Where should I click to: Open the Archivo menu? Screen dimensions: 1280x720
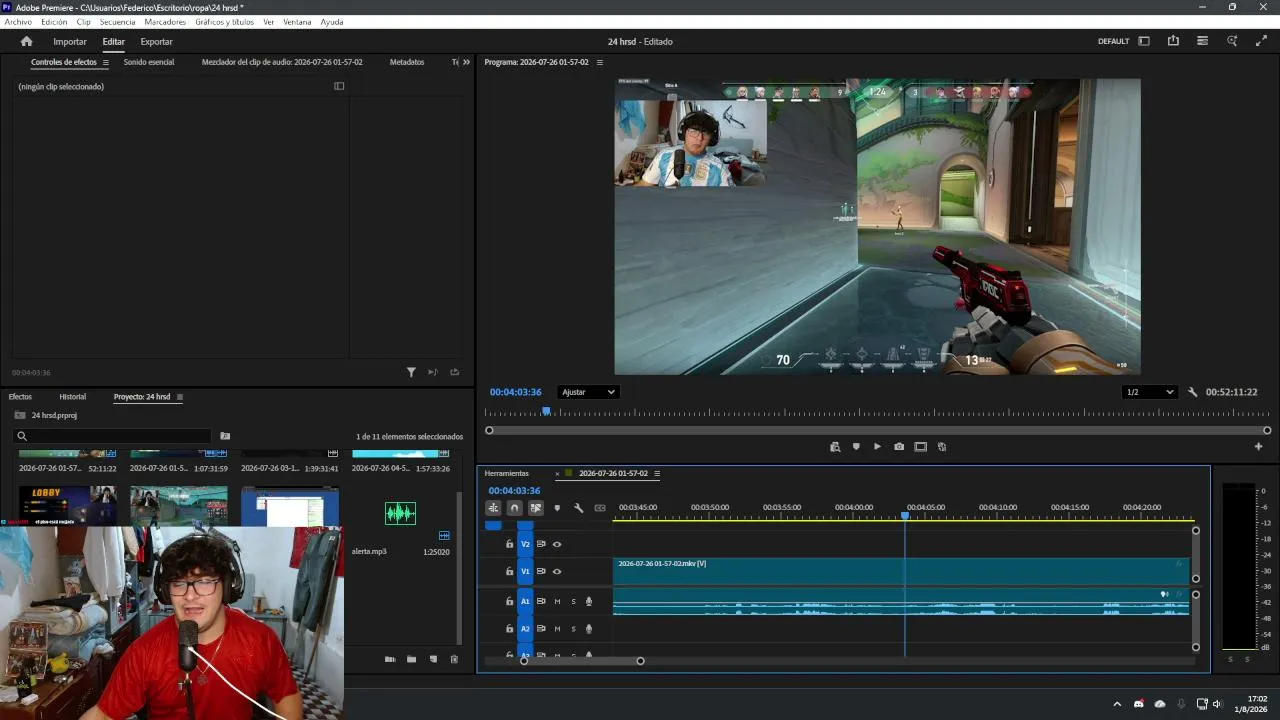tap(18, 22)
